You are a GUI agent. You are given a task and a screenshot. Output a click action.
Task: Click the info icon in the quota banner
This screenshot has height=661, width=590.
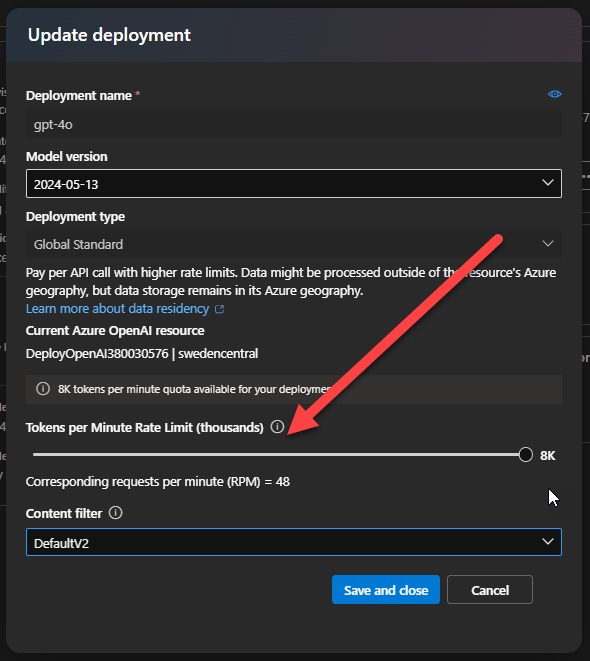tap(43, 389)
